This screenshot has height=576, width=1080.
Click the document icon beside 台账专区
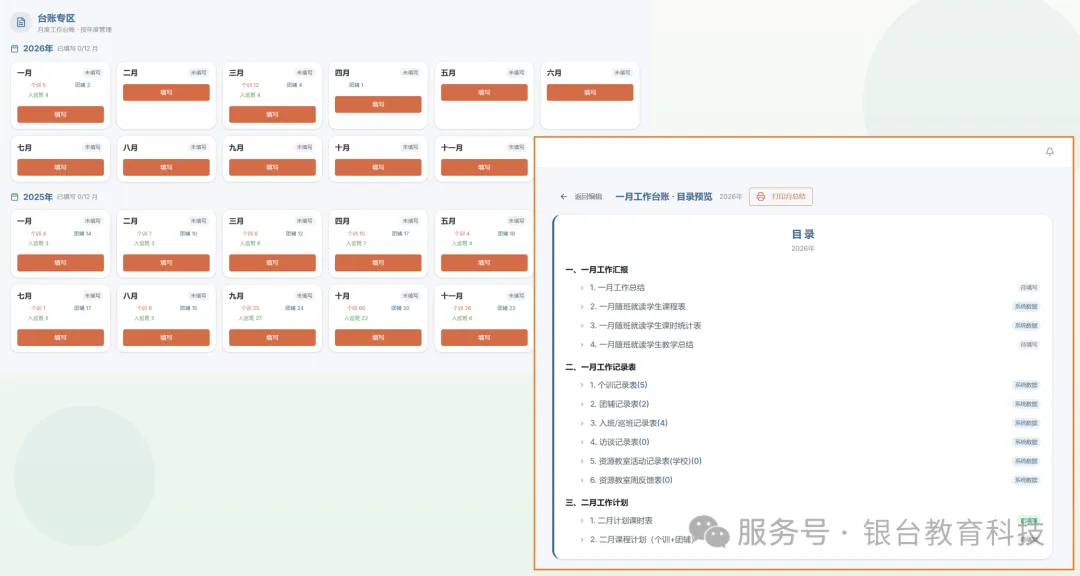[x=21, y=23]
